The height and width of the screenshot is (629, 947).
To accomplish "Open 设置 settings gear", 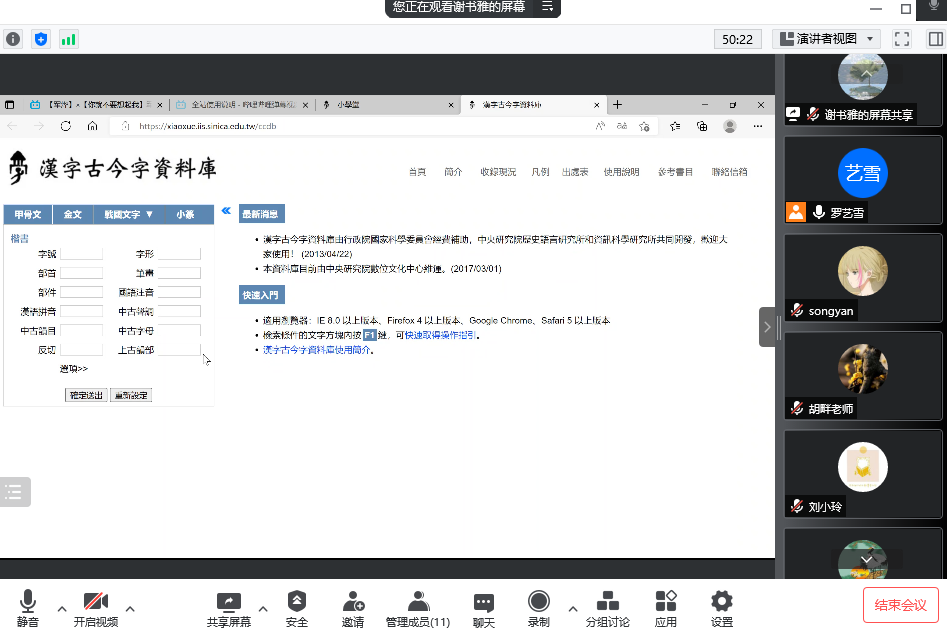I will [x=721, y=603].
